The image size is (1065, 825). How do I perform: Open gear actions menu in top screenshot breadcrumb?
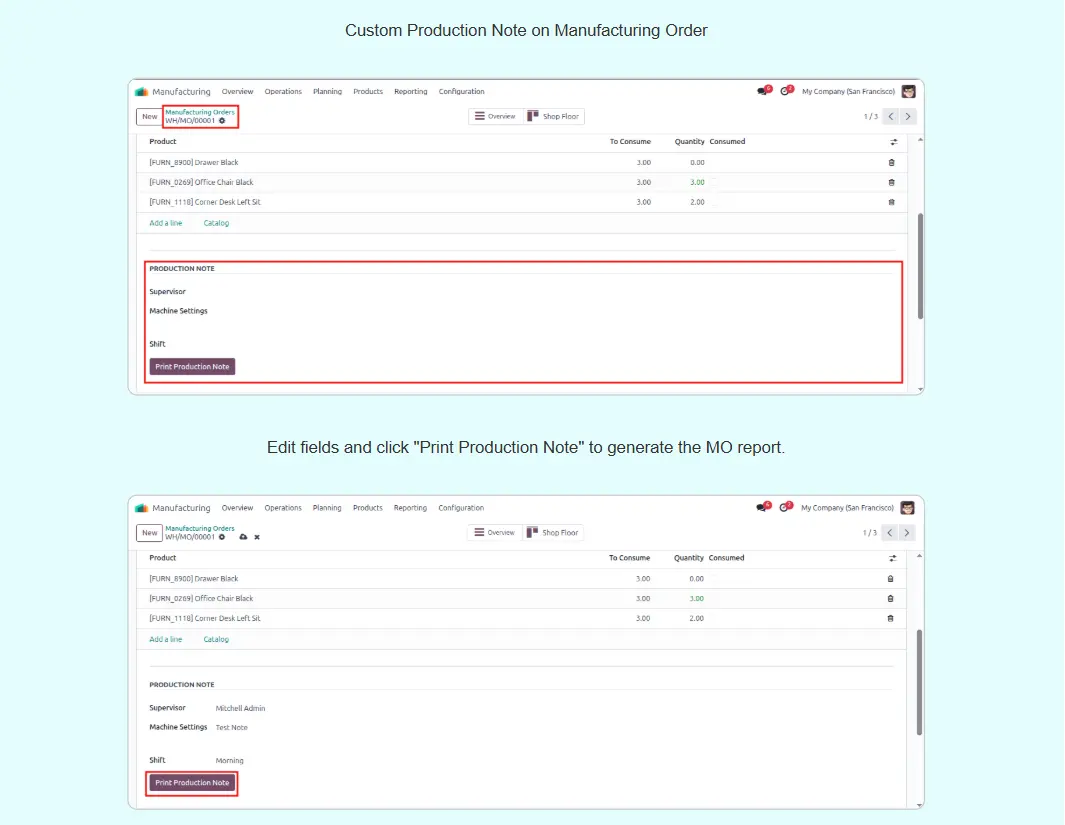(222, 120)
